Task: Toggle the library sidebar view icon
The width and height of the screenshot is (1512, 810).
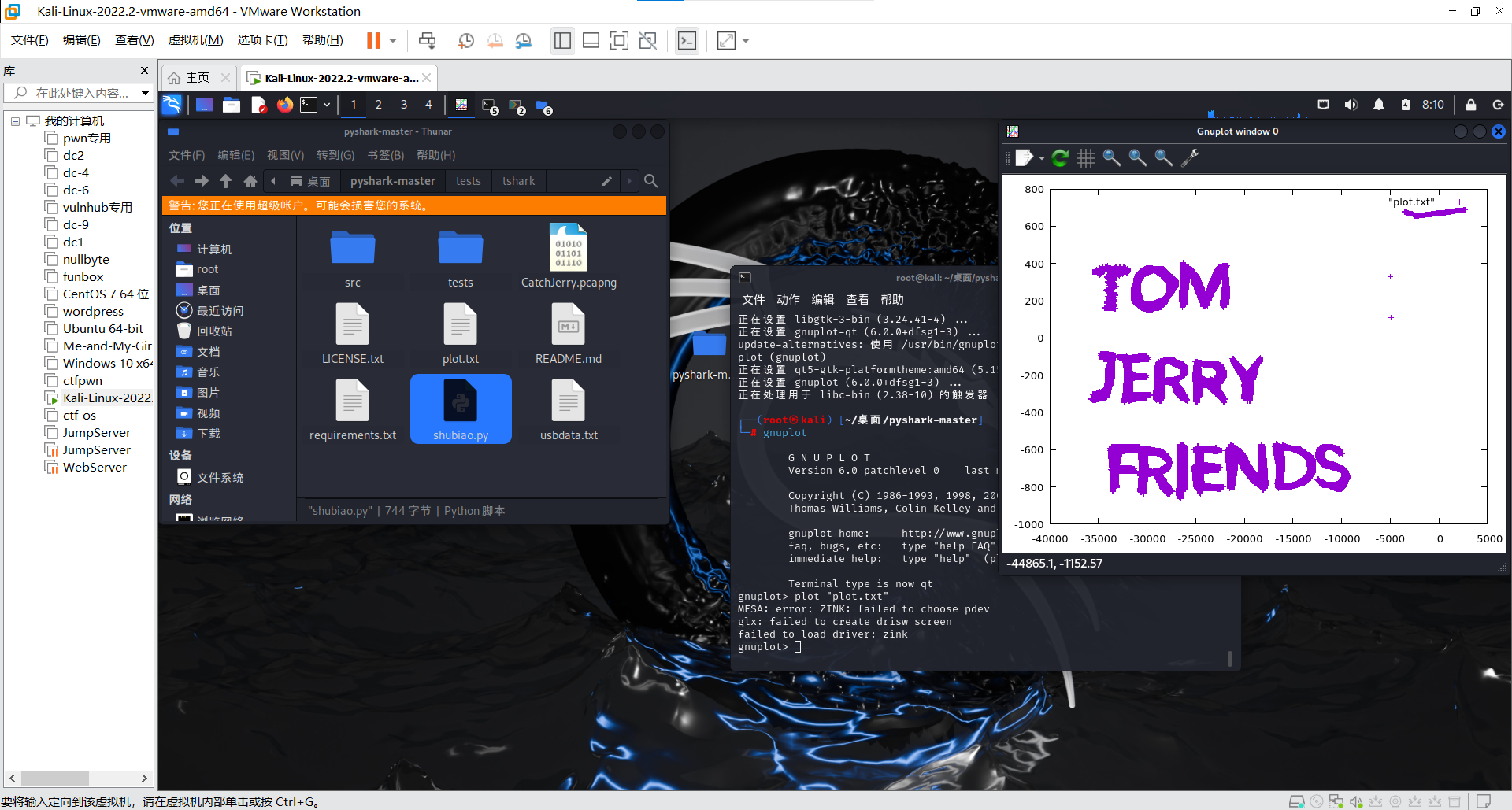Action: (x=562, y=40)
